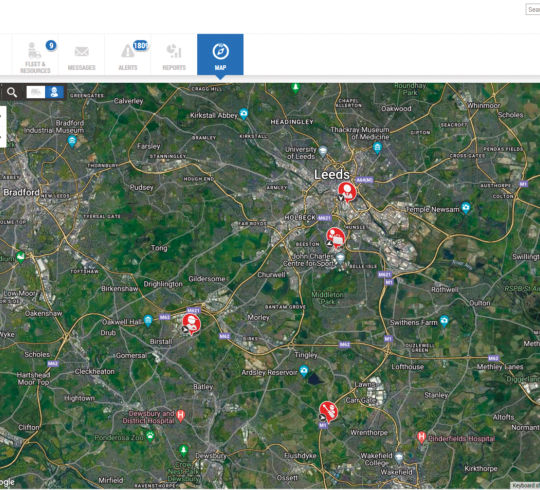Screen dimensions: 540x490
Task: Click the Ossett label
Action: point(288,478)
